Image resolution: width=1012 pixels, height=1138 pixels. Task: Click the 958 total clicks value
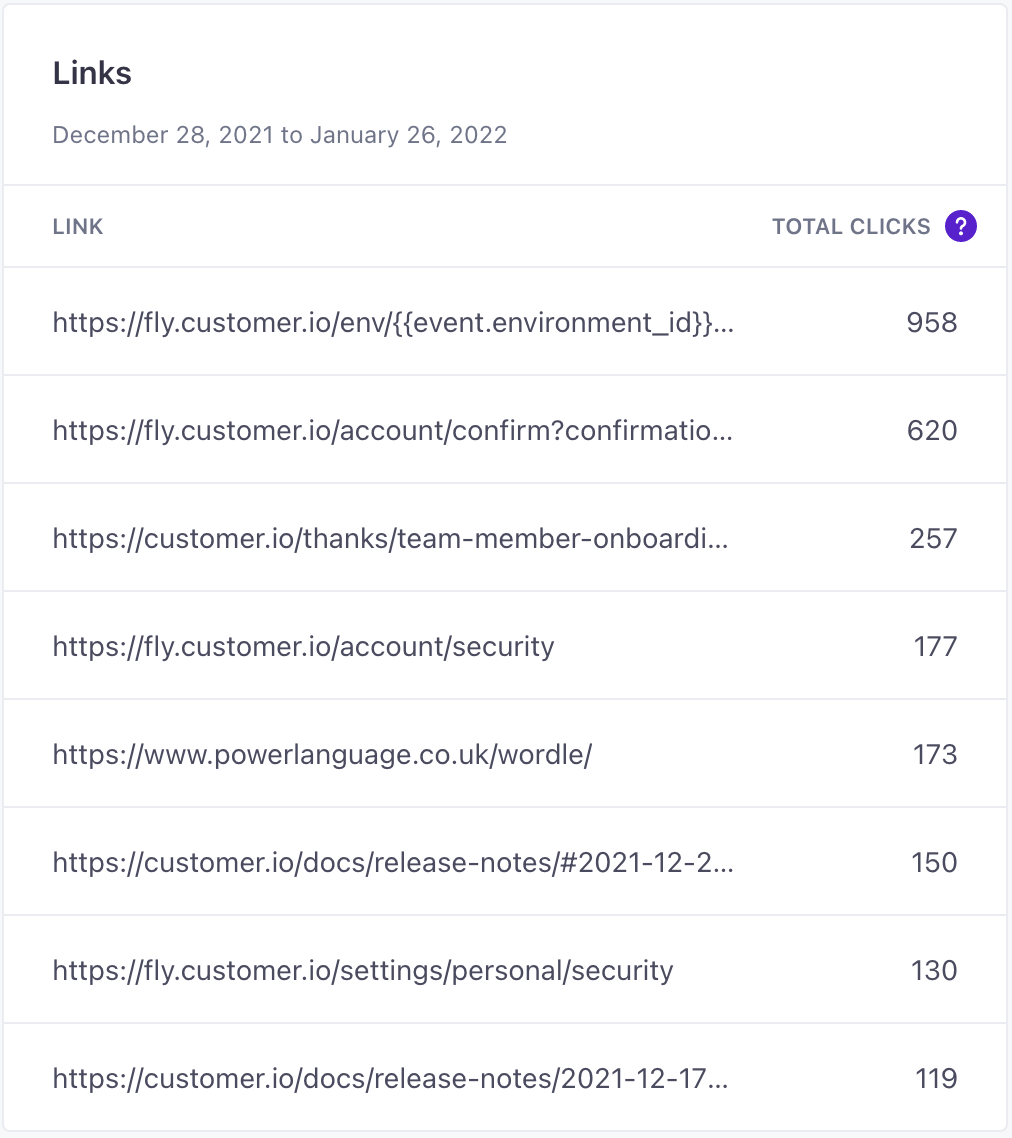pos(931,323)
